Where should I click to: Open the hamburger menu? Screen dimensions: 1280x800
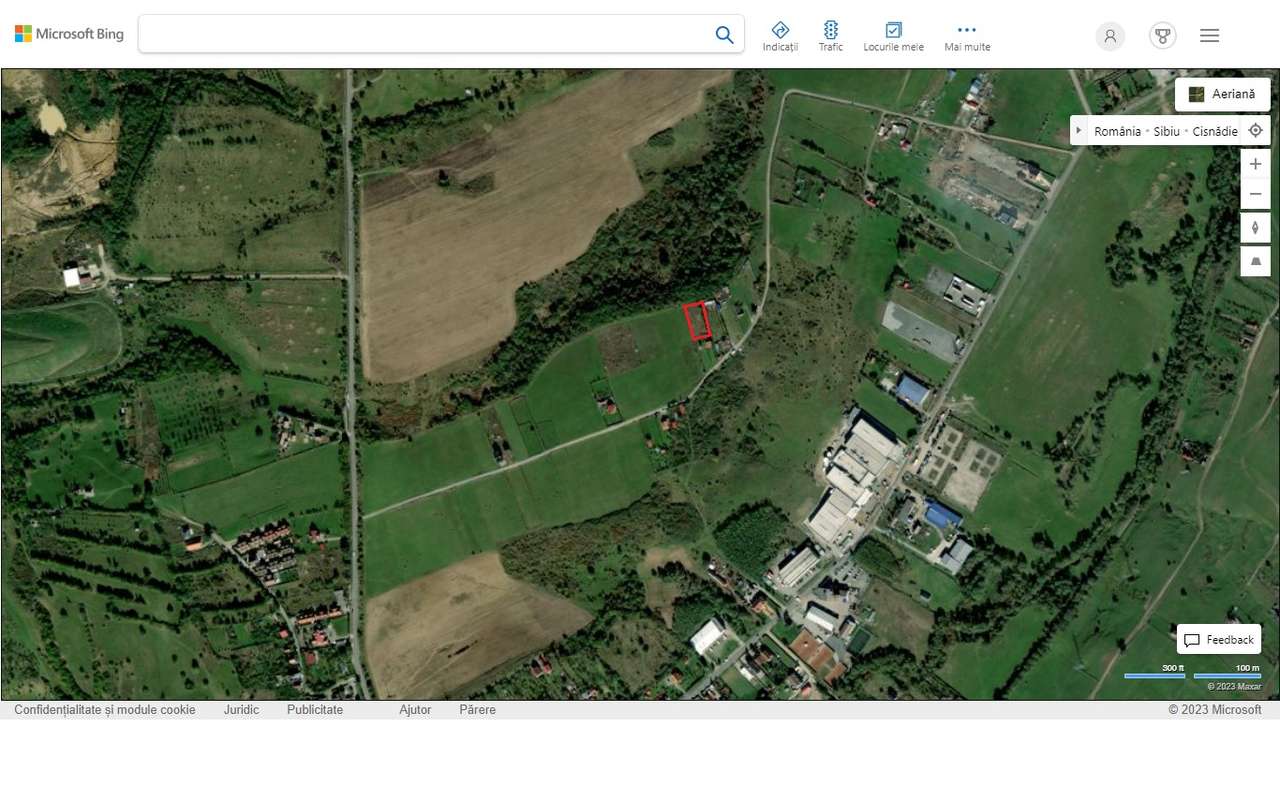point(1209,35)
